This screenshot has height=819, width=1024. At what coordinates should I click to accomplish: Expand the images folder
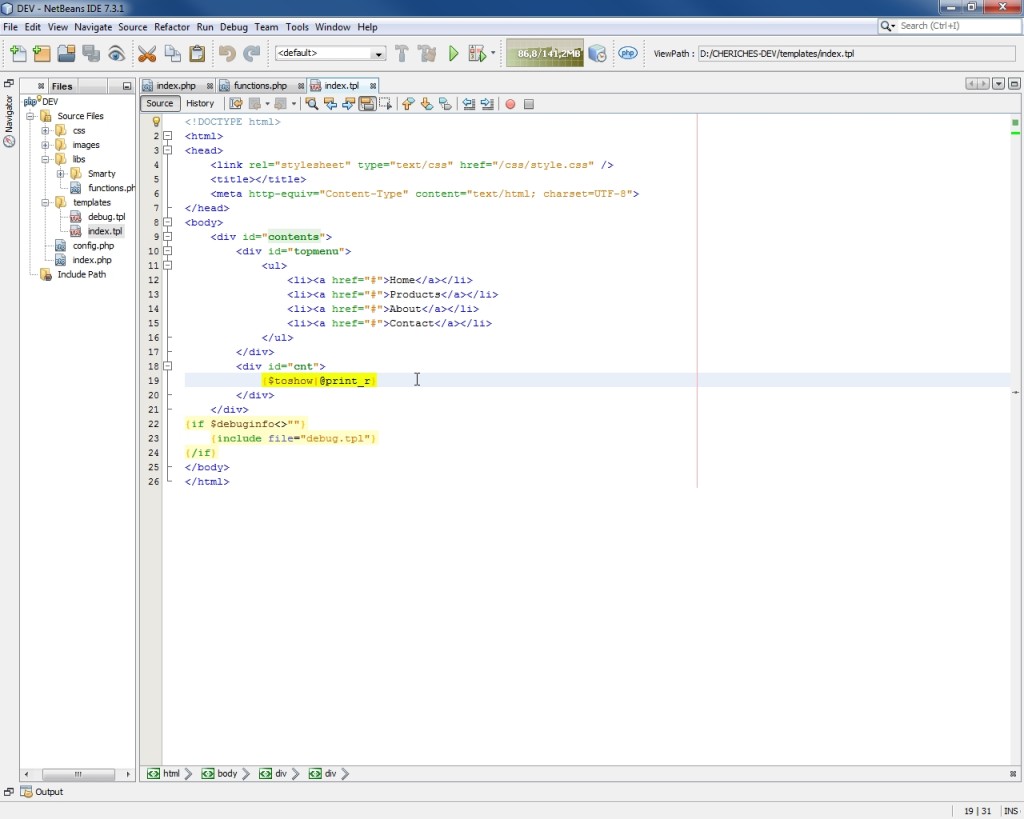click(x=45, y=145)
